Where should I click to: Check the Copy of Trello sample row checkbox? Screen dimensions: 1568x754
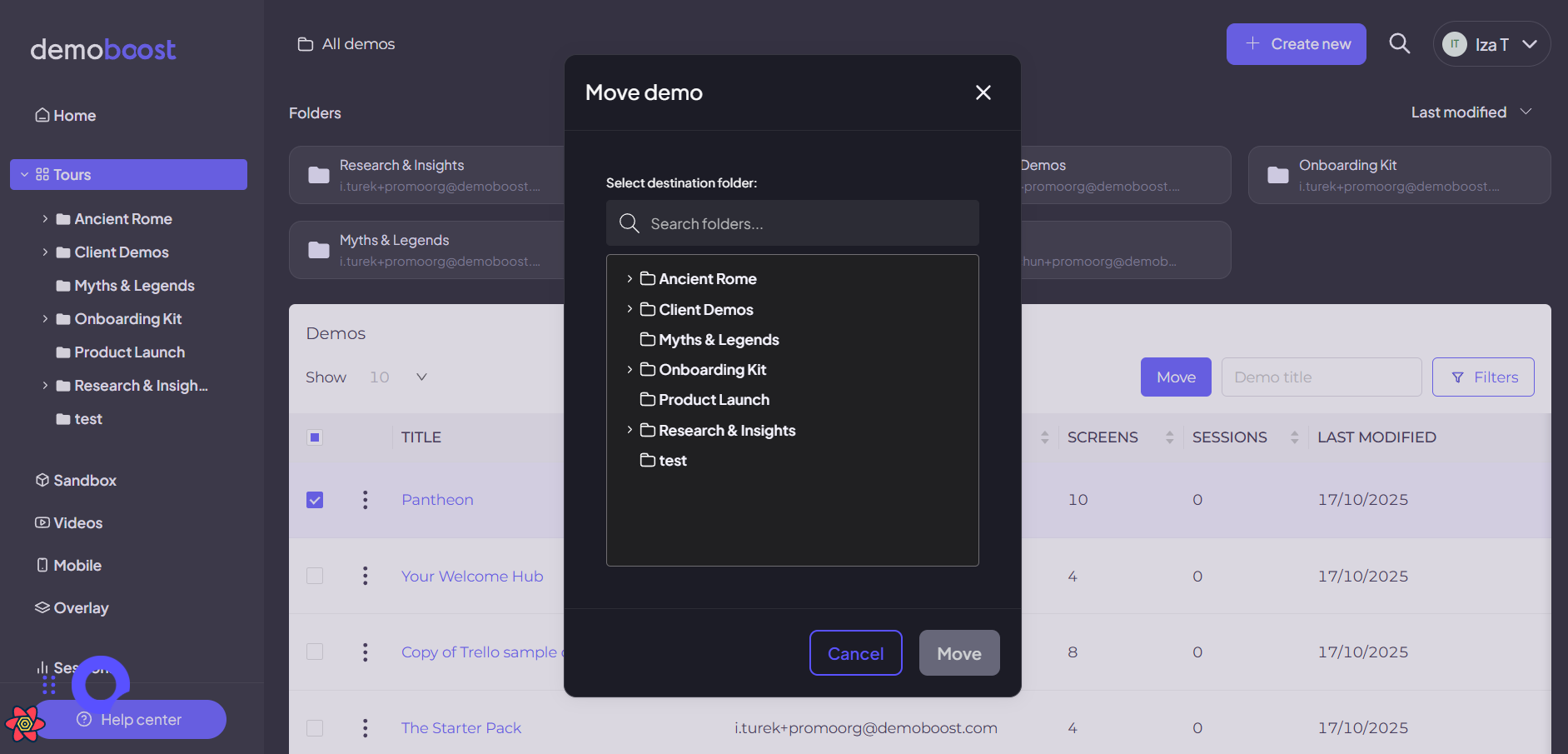[x=315, y=652]
